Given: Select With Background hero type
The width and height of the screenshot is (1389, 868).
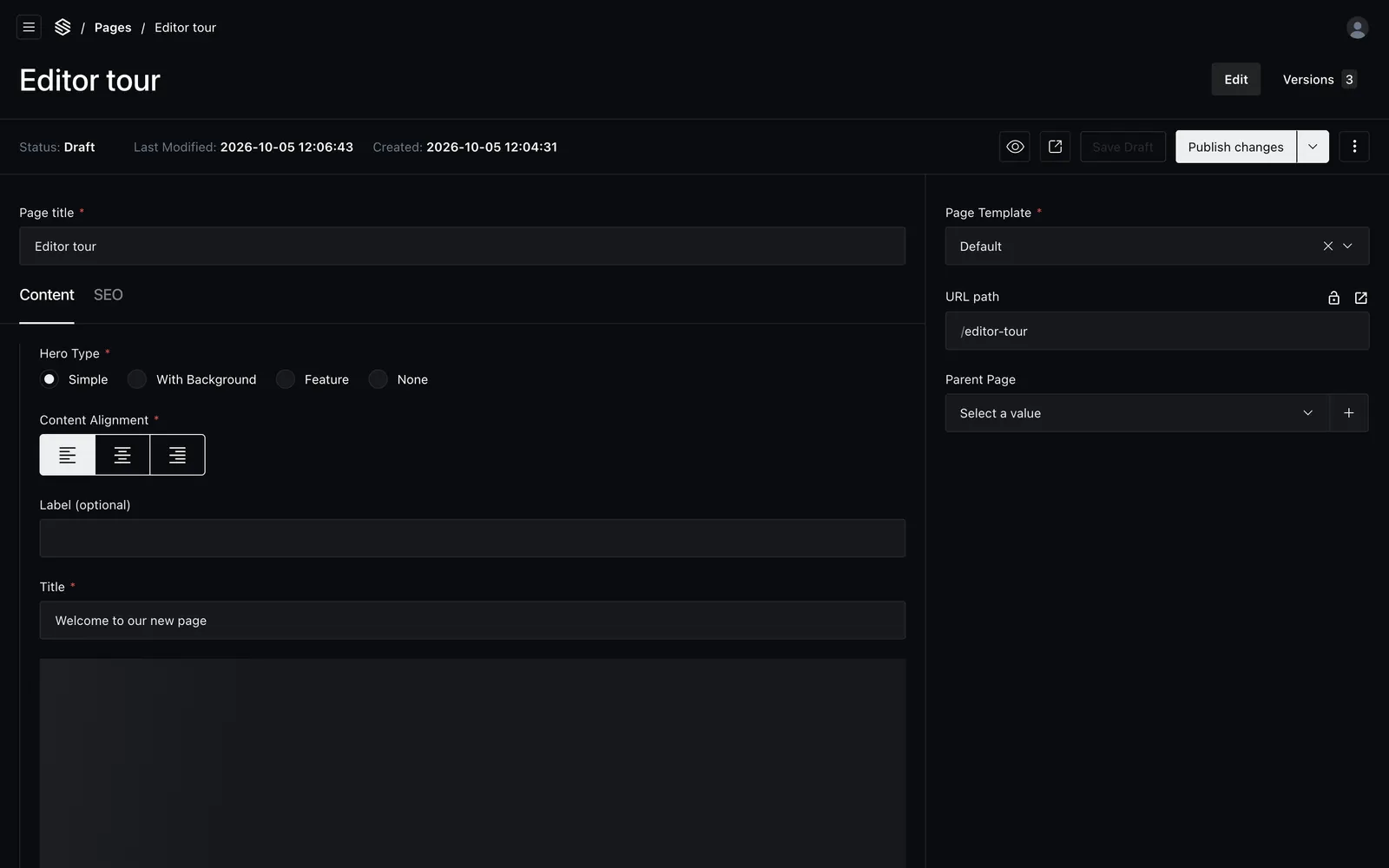Looking at the screenshot, I should pos(137,379).
